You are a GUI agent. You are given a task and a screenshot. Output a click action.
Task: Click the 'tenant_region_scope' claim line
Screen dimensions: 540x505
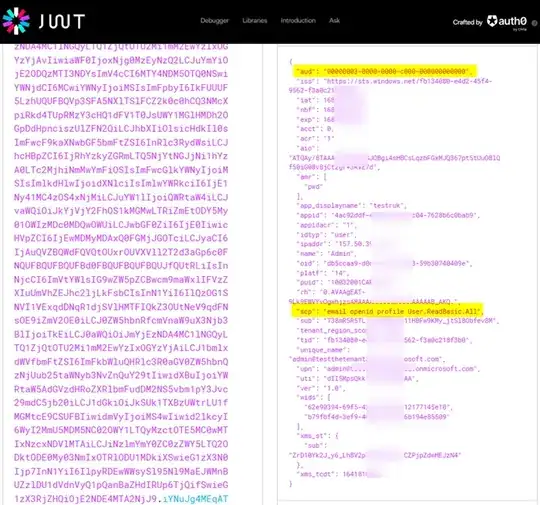332,330
